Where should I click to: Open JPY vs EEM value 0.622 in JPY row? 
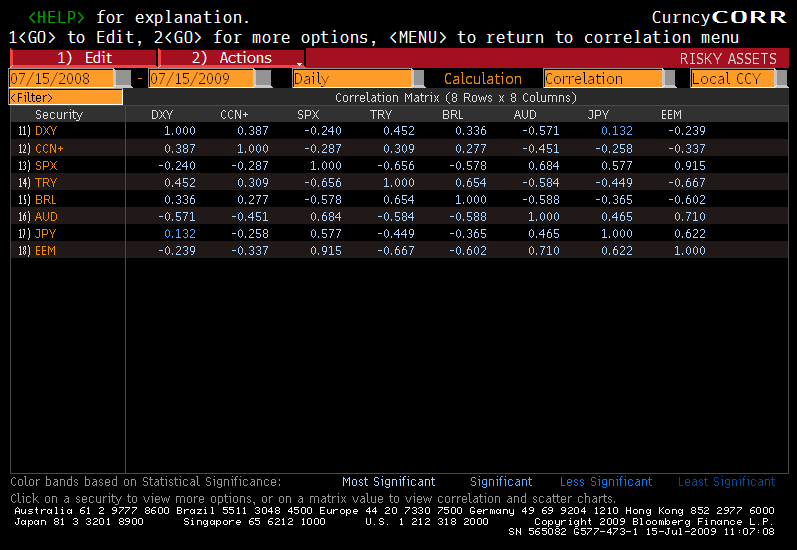point(690,234)
